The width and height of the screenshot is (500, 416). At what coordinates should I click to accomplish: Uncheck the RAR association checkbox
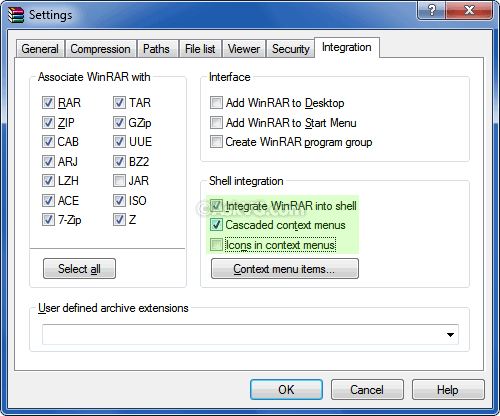click(x=48, y=103)
